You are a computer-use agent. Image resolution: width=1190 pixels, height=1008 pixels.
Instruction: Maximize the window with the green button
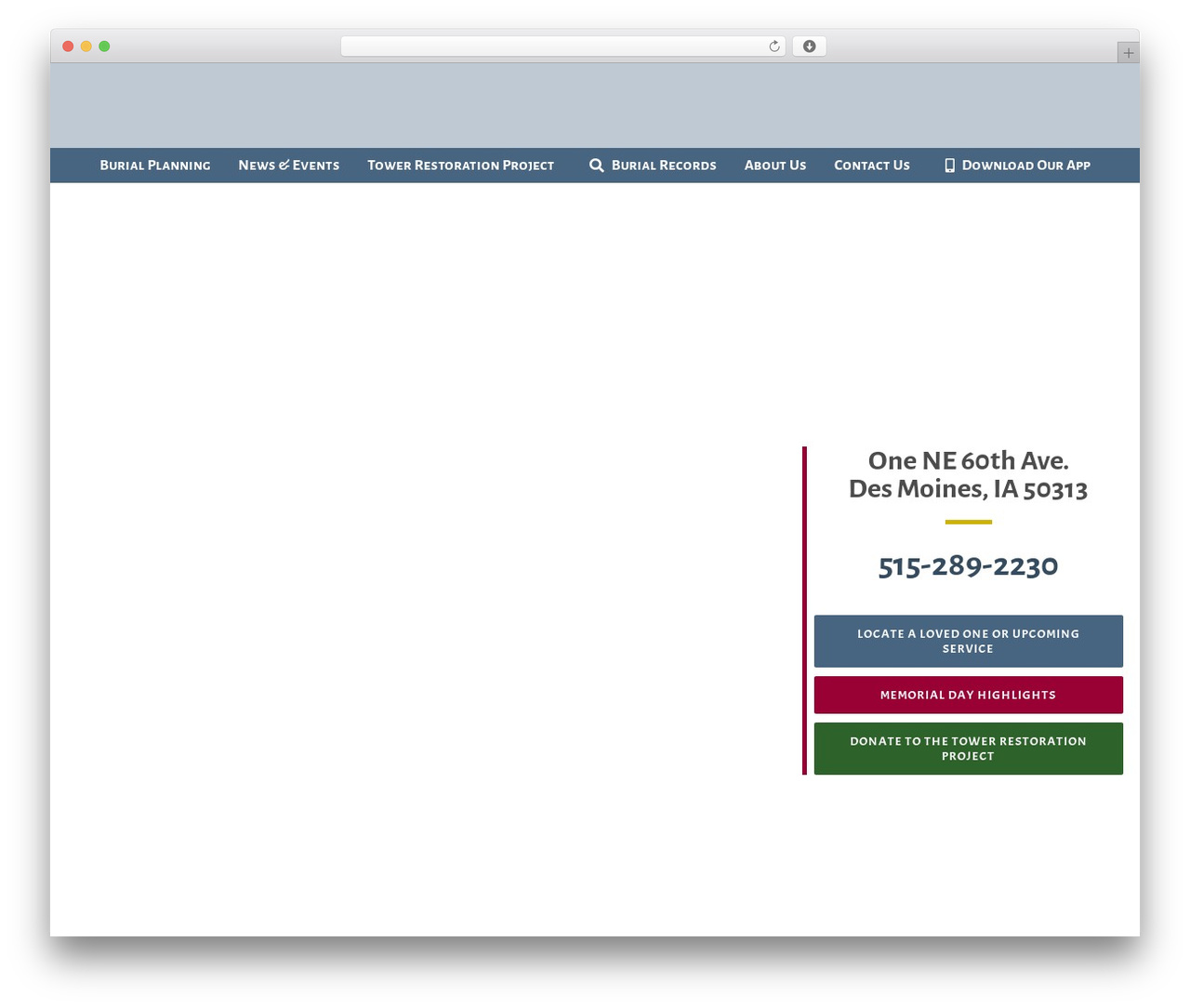pyautogui.click(x=104, y=46)
